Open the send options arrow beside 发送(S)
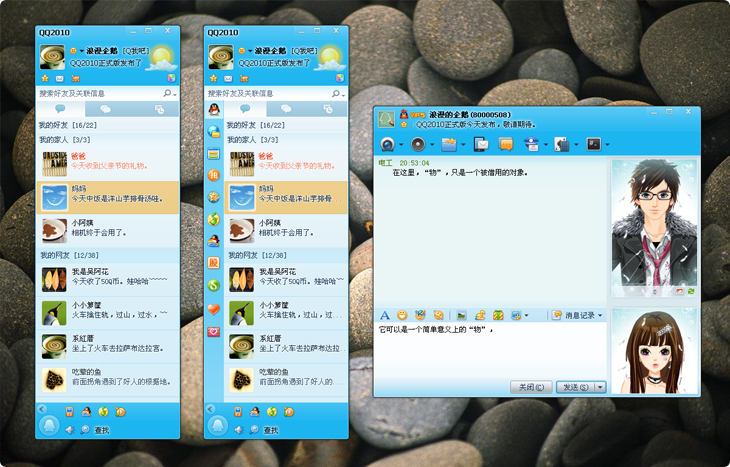The height and width of the screenshot is (467, 730). tap(601, 387)
